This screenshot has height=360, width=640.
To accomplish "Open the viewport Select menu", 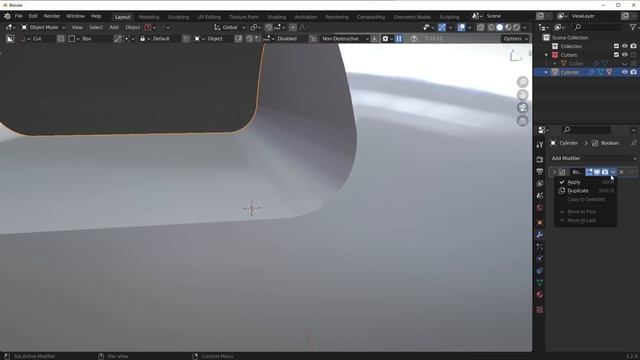I will point(96,27).
